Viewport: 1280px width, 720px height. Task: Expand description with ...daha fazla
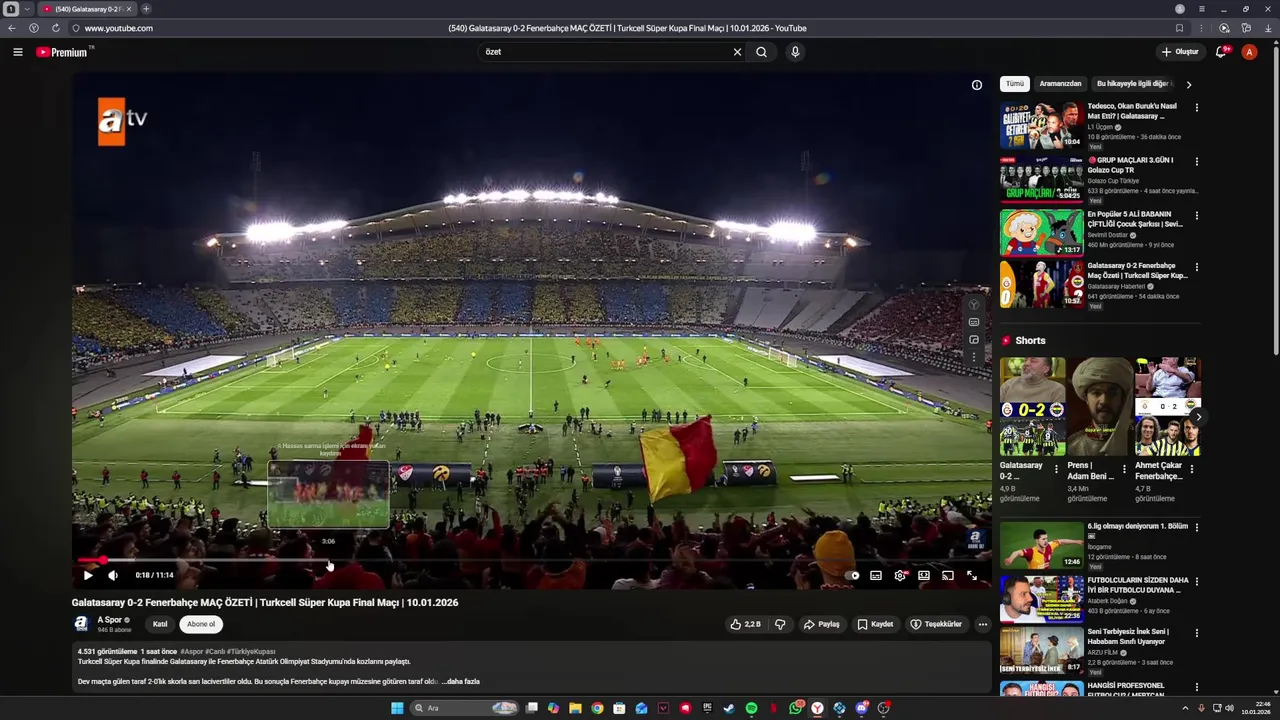[x=461, y=682]
